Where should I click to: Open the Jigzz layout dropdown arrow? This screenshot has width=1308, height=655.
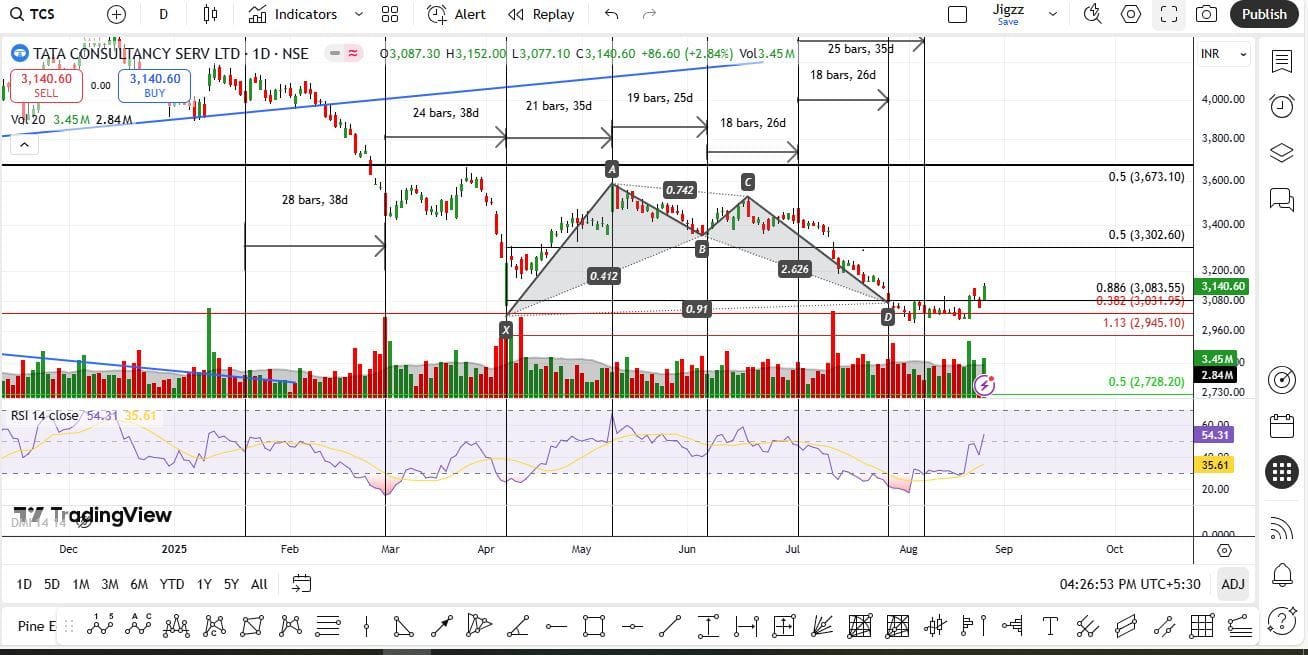coord(1052,14)
